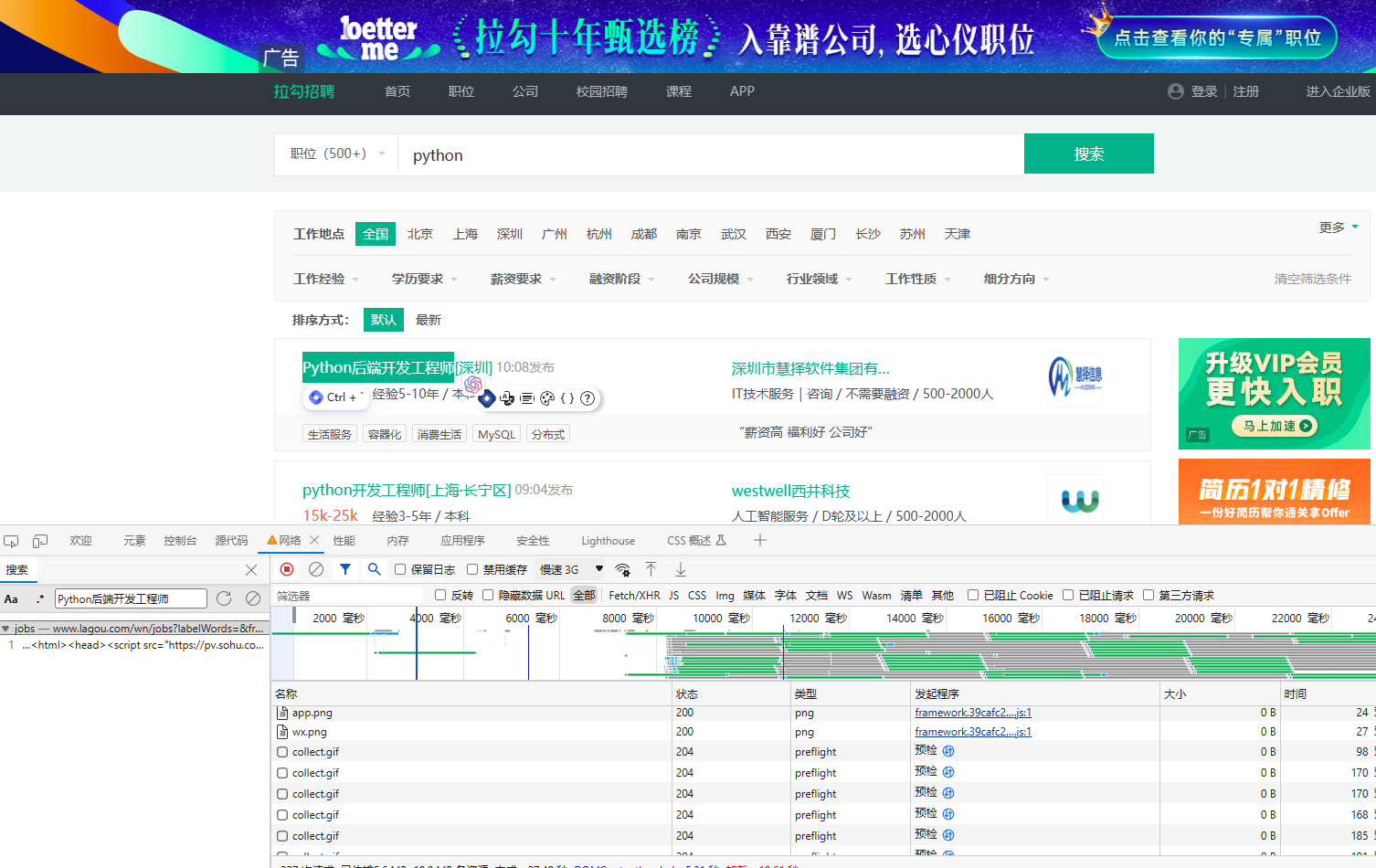
Task: Open 深圳市慧择软件集团 company link
Action: tap(810, 368)
